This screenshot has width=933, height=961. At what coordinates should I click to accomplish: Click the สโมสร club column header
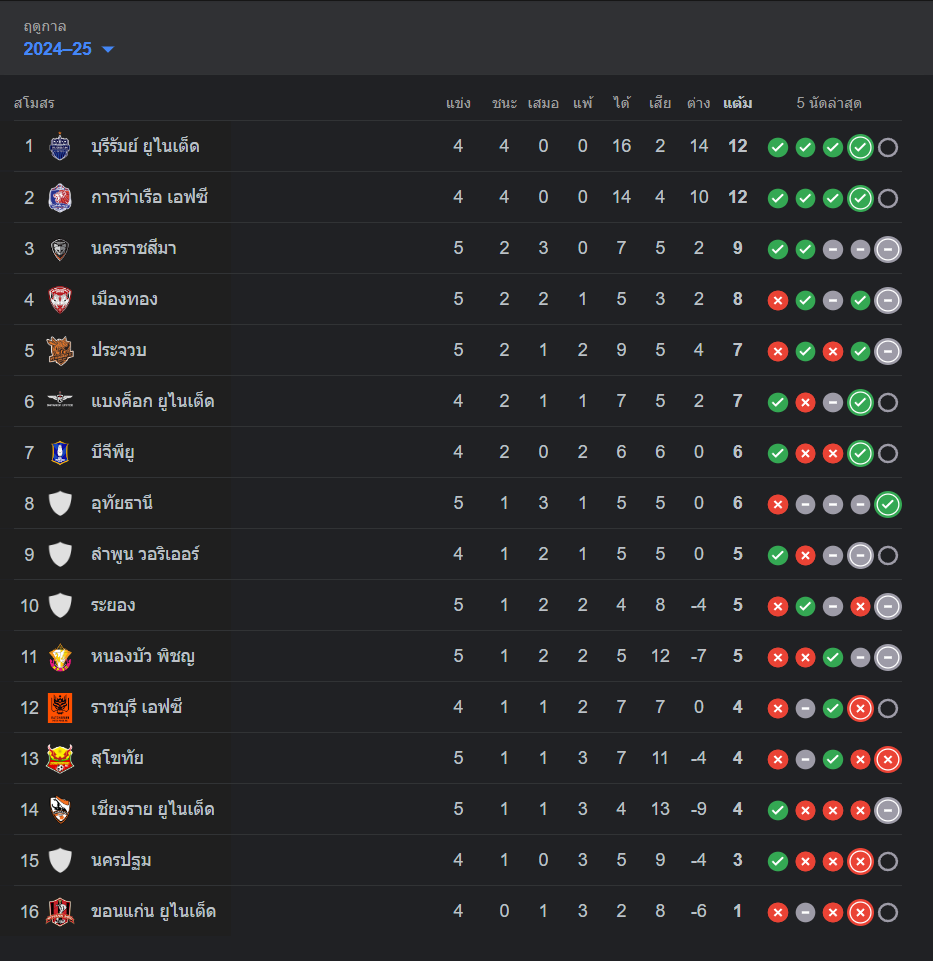[x=34, y=103]
